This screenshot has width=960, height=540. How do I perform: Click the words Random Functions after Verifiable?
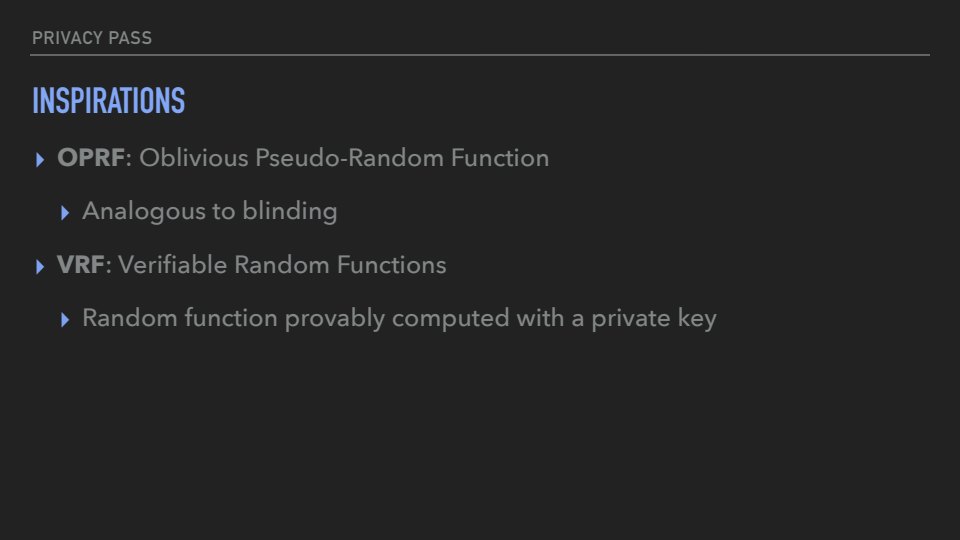340,266
